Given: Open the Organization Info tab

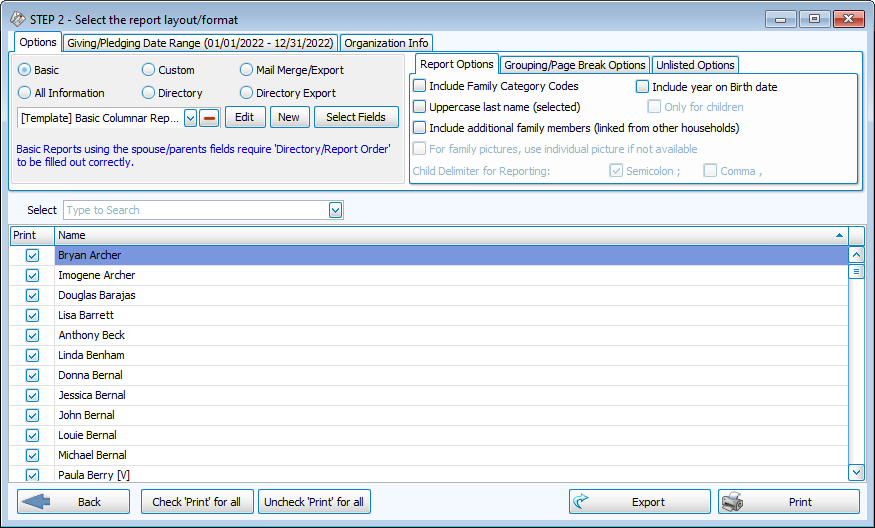Looking at the screenshot, I should pos(386,43).
